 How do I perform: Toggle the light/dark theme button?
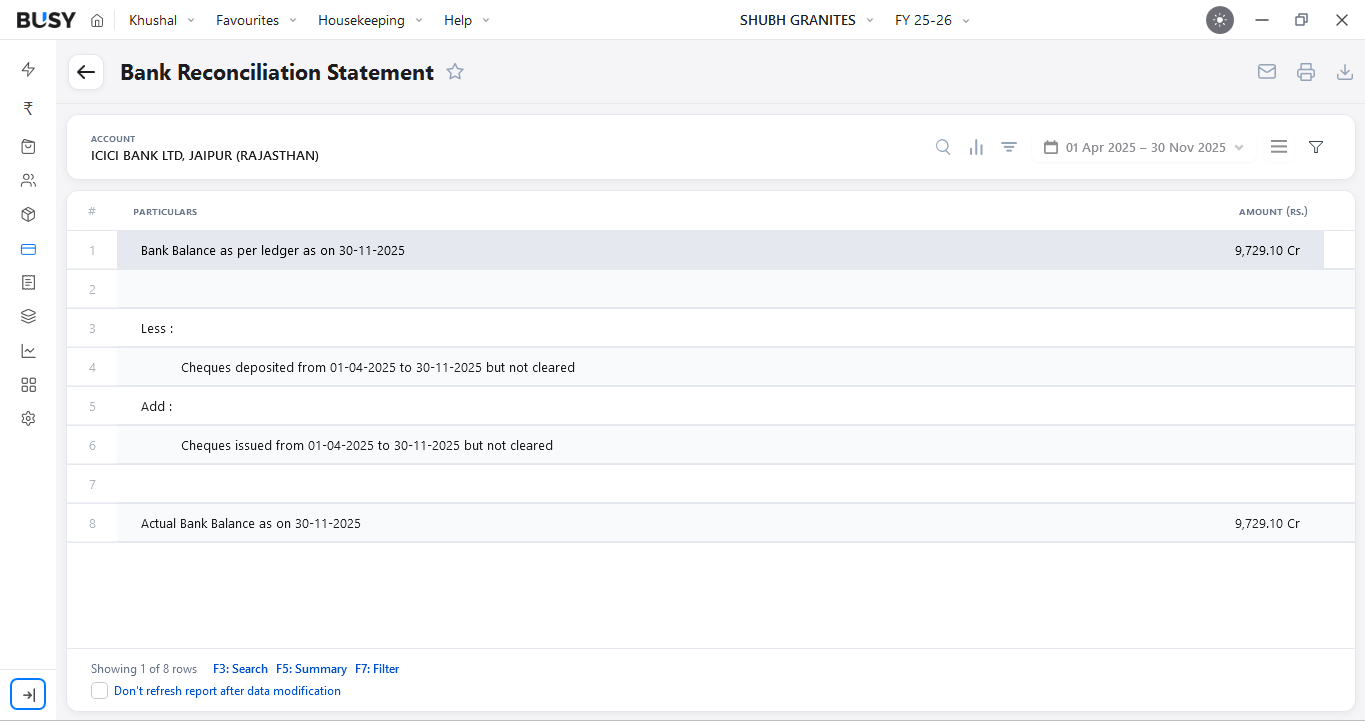(1220, 20)
